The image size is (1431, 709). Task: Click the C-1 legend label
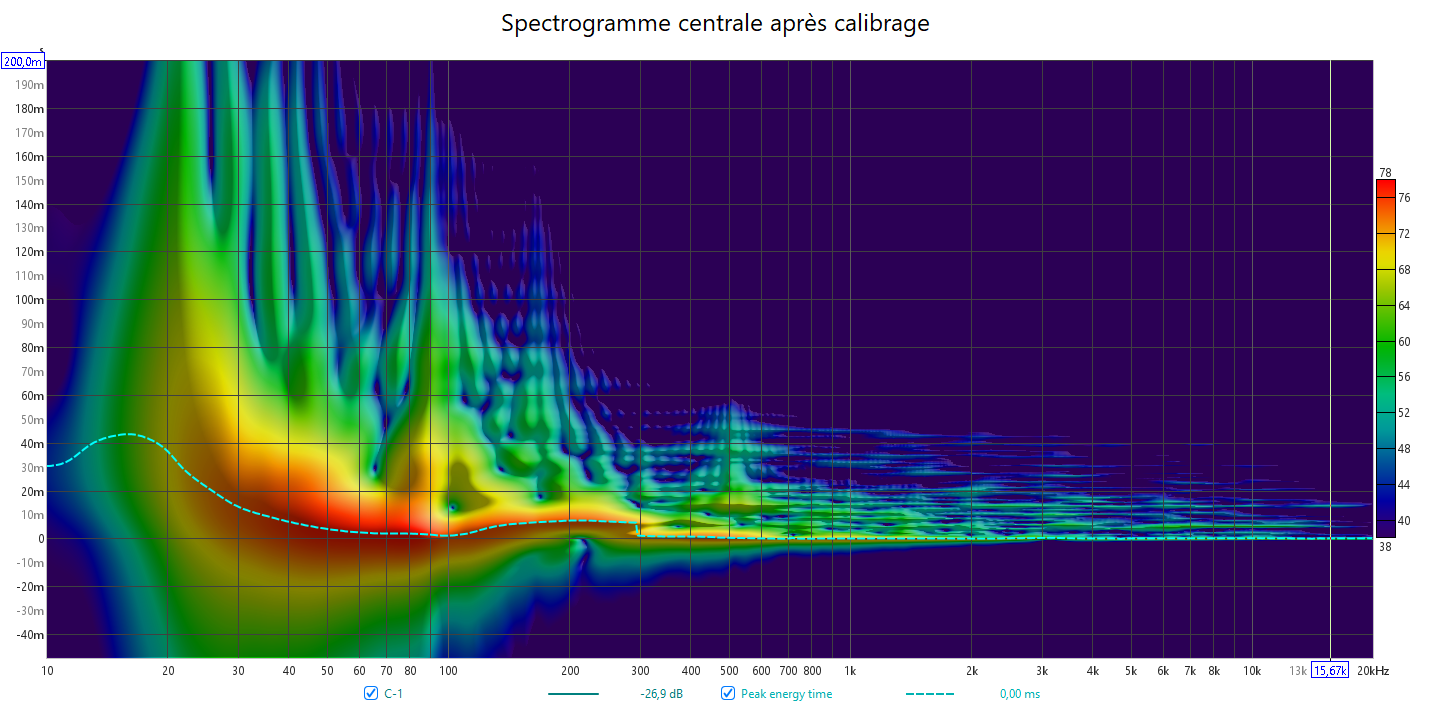point(393,694)
